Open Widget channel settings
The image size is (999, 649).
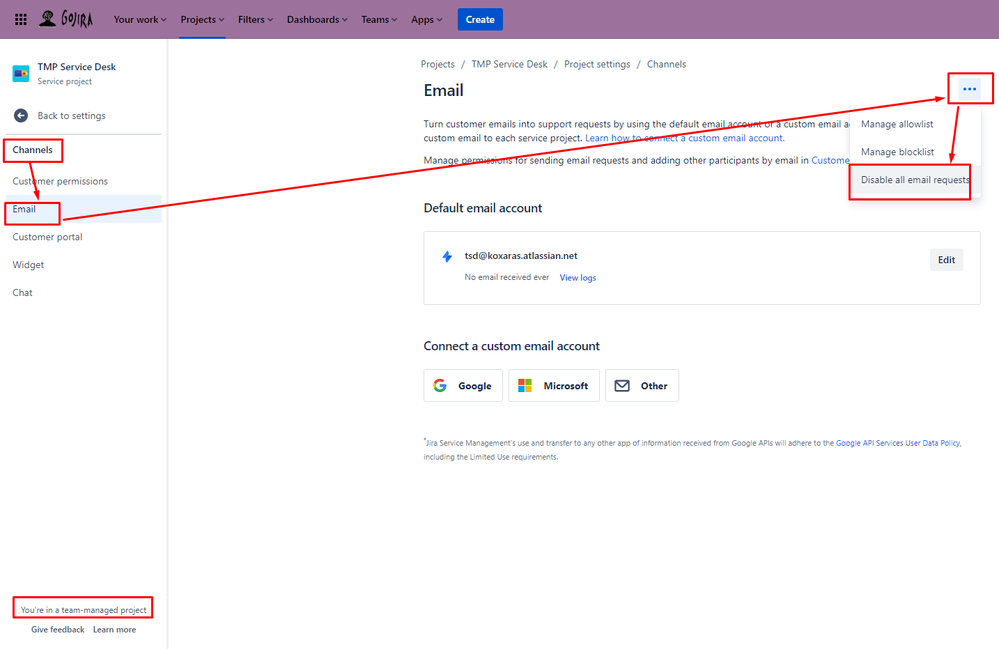(x=83, y=264)
